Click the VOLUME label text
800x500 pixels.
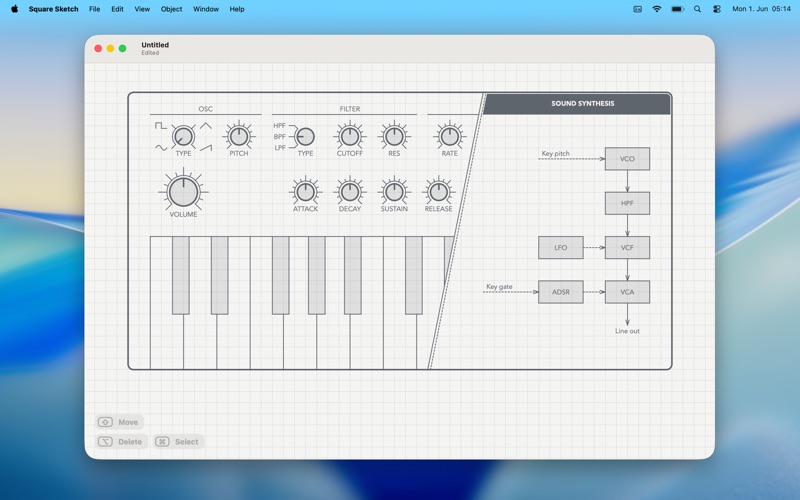[x=183, y=214]
